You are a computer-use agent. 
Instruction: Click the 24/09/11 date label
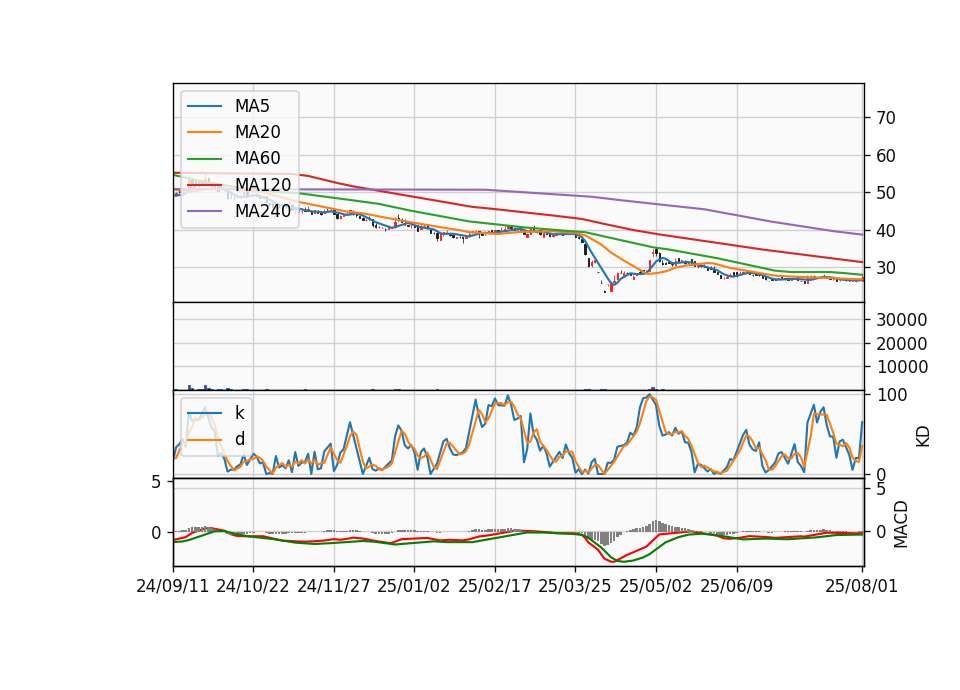[x=173, y=587]
